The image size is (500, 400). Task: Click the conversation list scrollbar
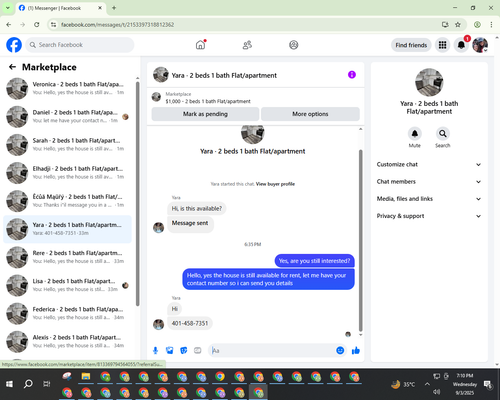click(137, 193)
